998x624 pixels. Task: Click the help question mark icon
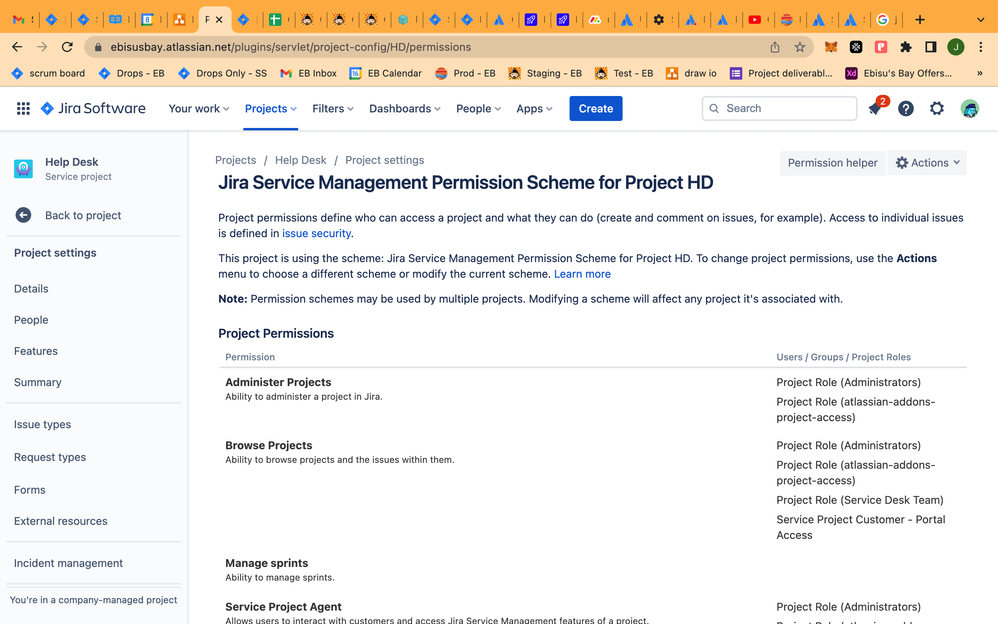click(x=906, y=109)
